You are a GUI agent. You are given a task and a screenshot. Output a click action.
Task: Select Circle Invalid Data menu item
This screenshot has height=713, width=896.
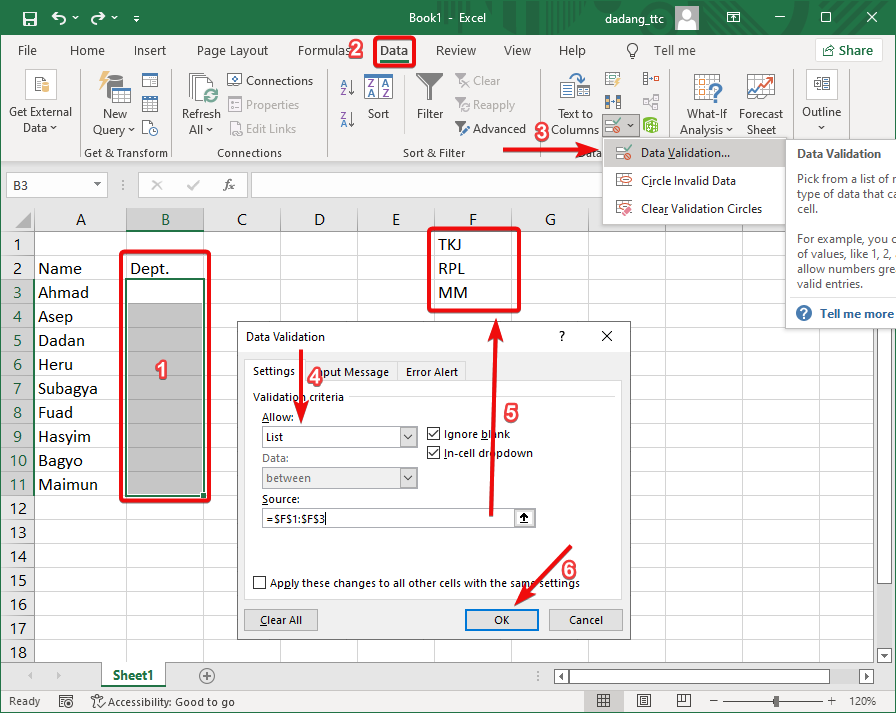click(688, 181)
